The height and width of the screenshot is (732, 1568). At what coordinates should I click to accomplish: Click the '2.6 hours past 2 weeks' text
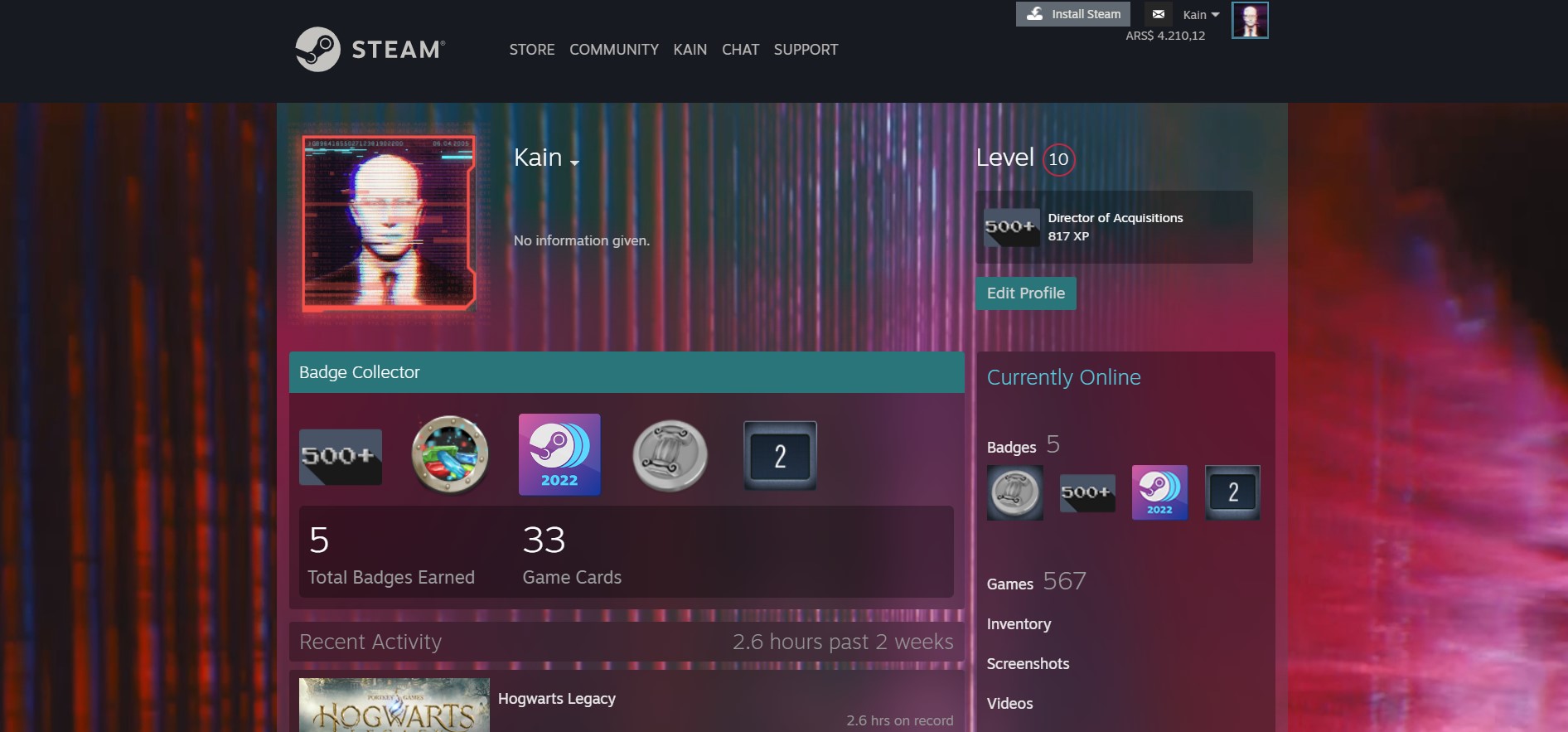point(843,642)
